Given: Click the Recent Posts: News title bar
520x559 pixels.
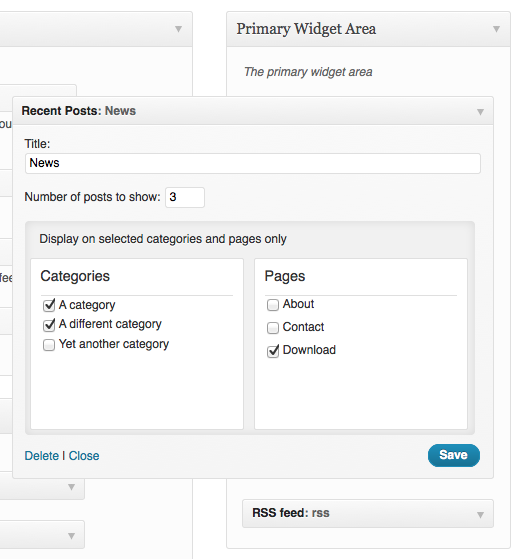Looking at the screenshot, I should point(253,111).
